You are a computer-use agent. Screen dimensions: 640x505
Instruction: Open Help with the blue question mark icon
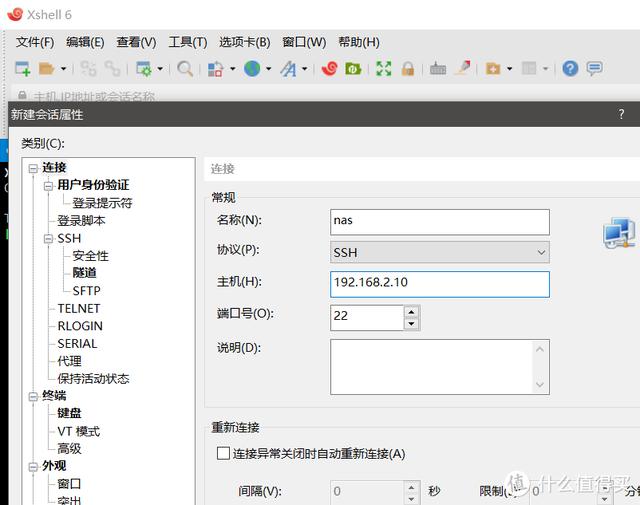coord(570,69)
